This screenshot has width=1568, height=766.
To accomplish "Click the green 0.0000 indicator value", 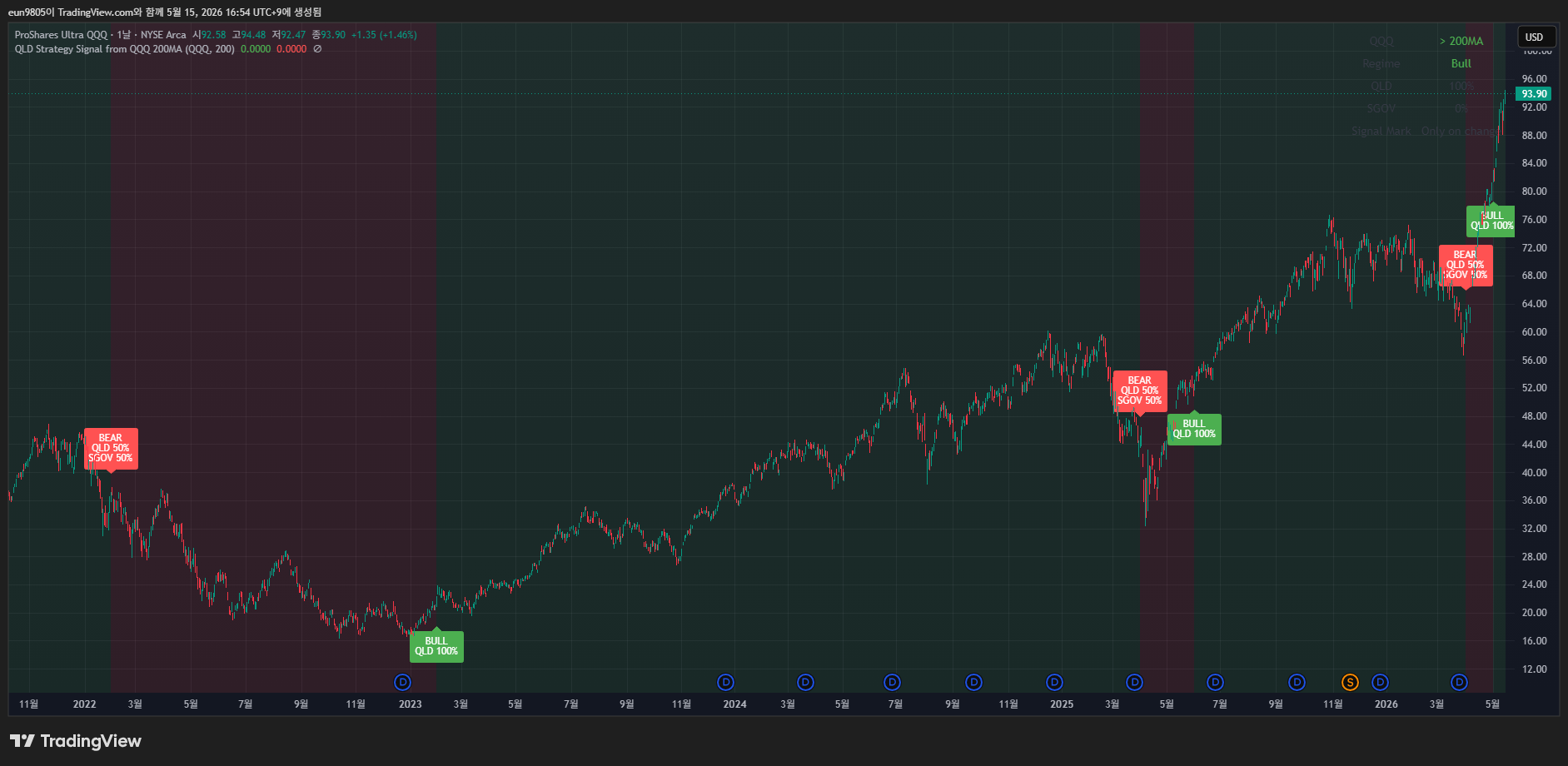I will (x=256, y=49).
